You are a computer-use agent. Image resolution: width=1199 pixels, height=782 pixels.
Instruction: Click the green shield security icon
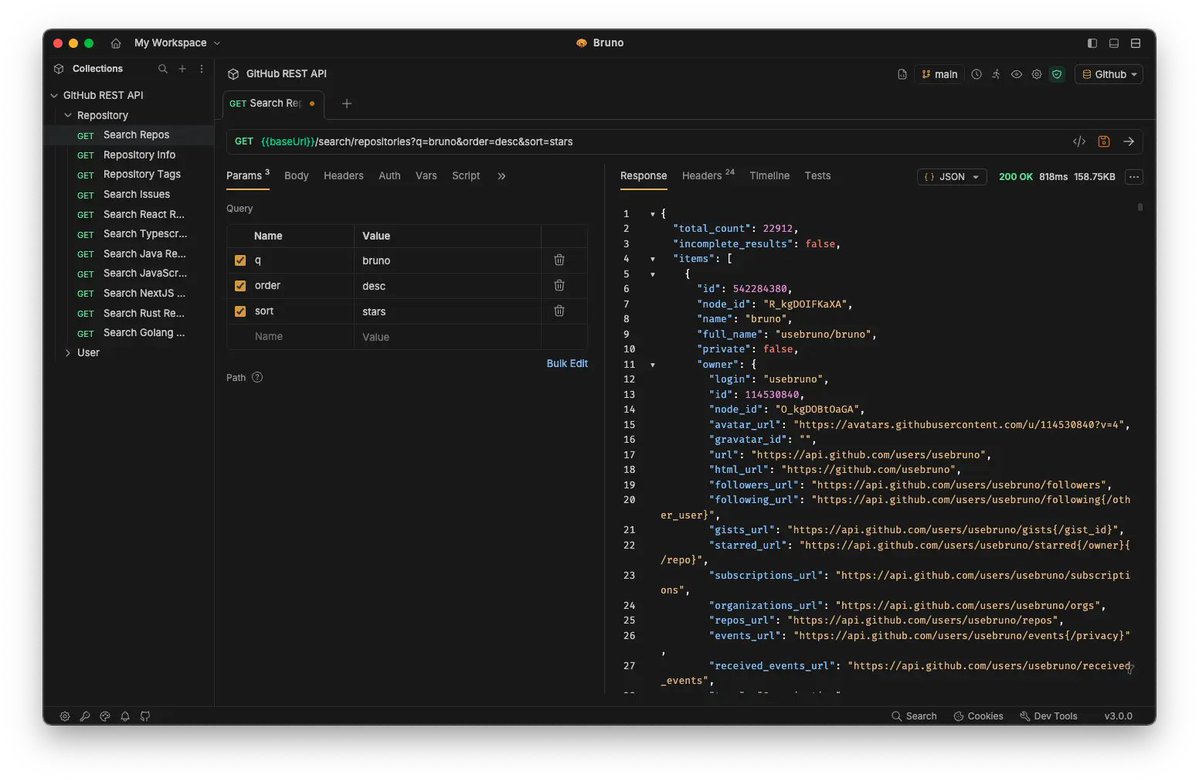(x=1057, y=74)
